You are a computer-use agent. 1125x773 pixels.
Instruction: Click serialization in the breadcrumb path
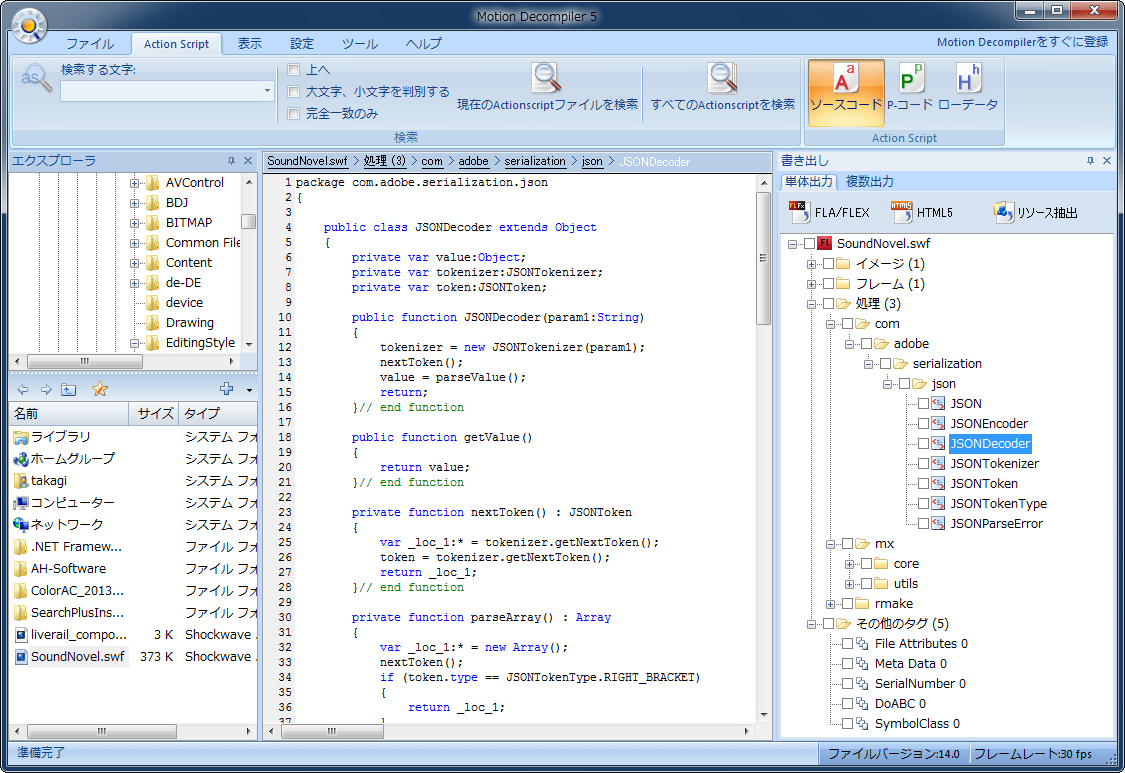tap(535, 161)
